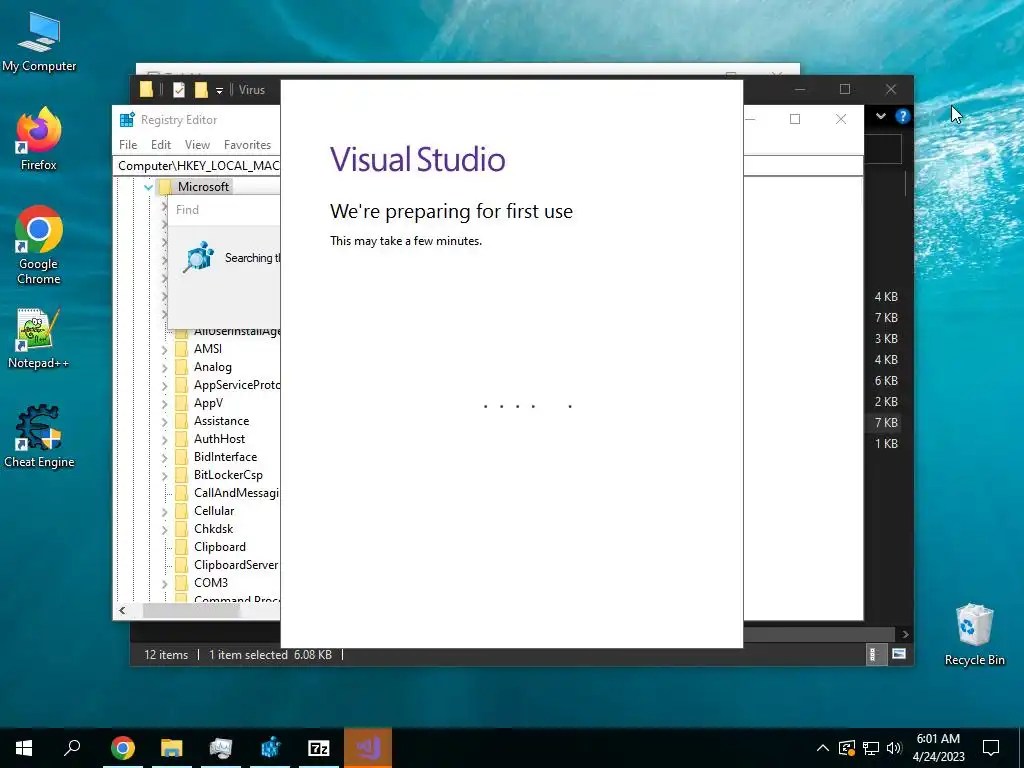Image resolution: width=1024 pixels, height=768 pixels.
Task: Expand the Assistance registry key
Action: pyautogui.click(x=164, y=422)
